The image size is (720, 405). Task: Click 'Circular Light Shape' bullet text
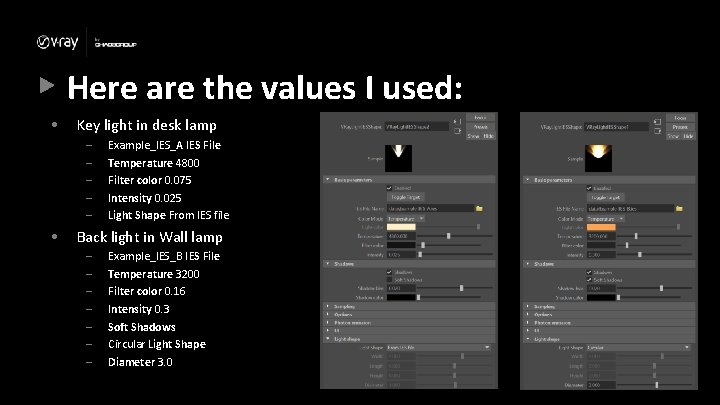[x=157, y=344]
